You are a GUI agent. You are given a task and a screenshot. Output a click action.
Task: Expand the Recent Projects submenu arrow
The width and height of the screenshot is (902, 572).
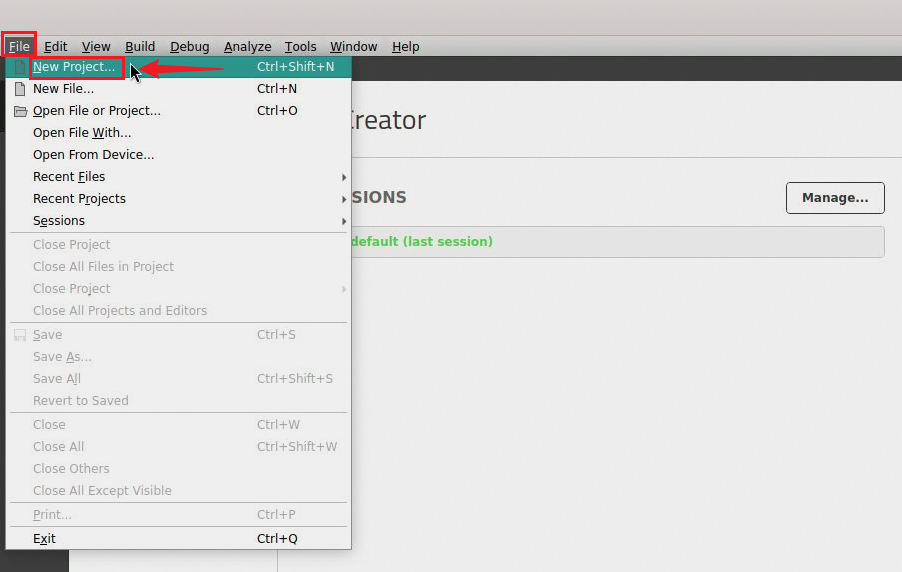344,199
